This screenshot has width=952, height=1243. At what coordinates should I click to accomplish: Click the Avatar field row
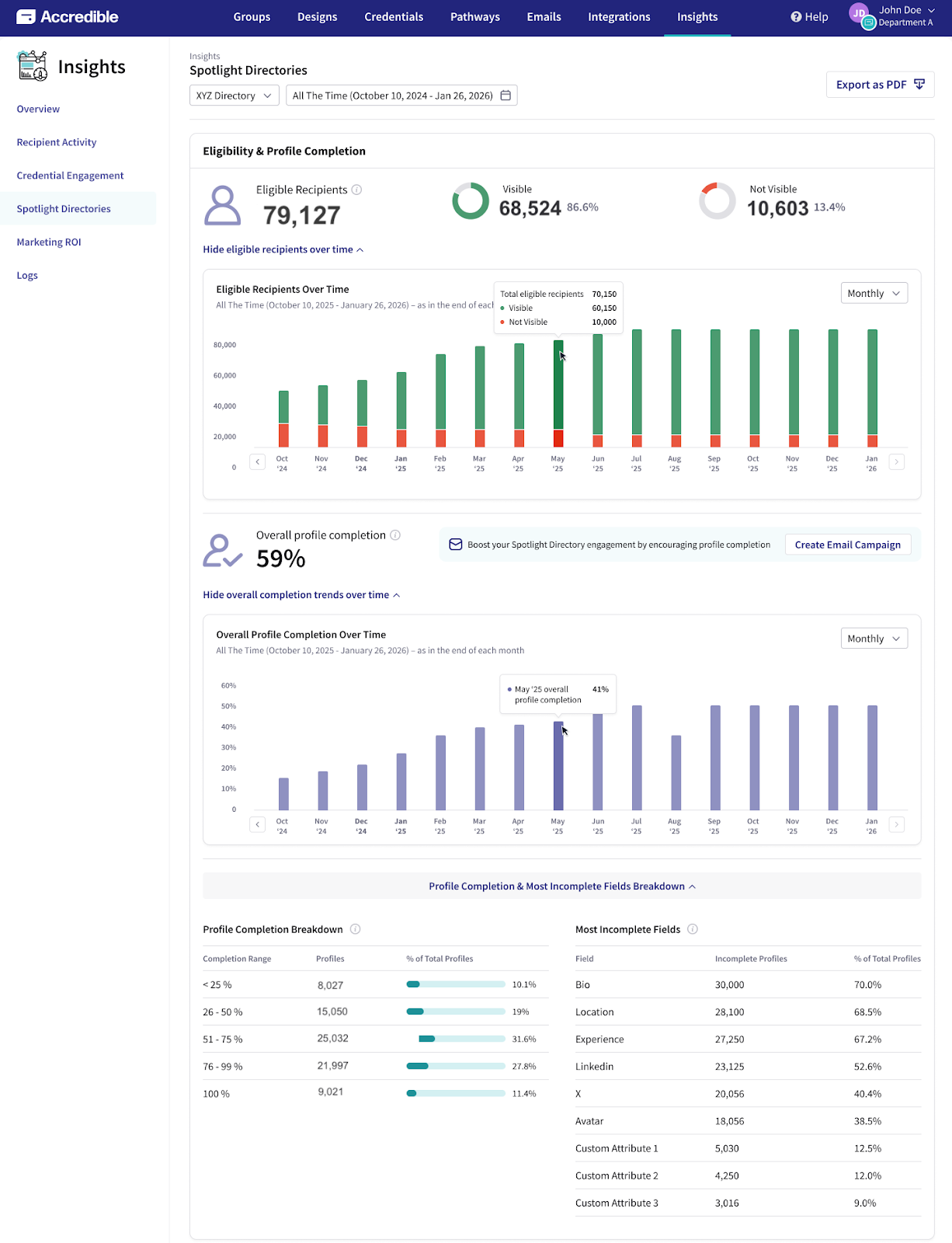pyautogui.click(x=748, y=1121)
